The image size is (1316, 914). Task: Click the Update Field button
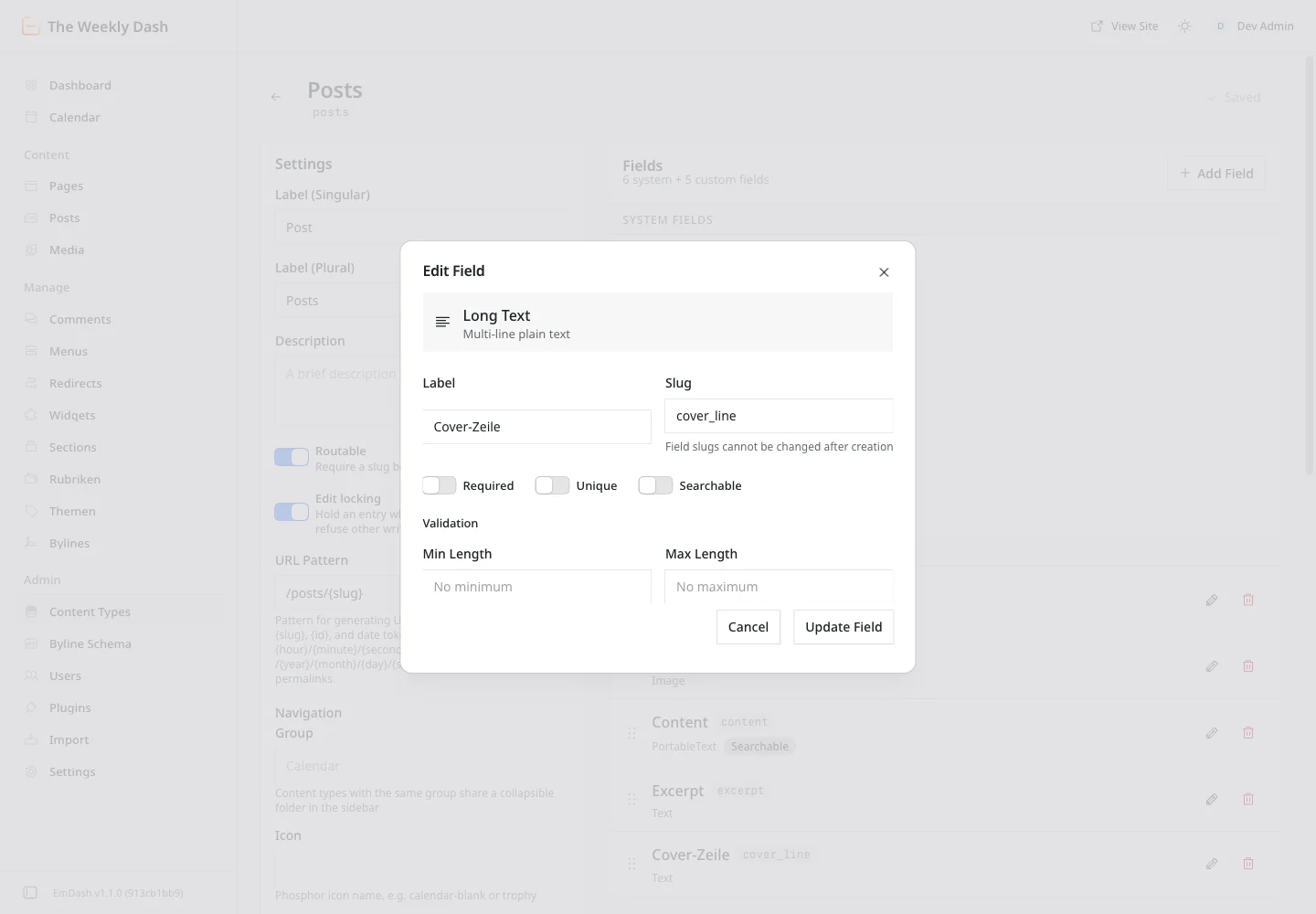coord(844,627)
